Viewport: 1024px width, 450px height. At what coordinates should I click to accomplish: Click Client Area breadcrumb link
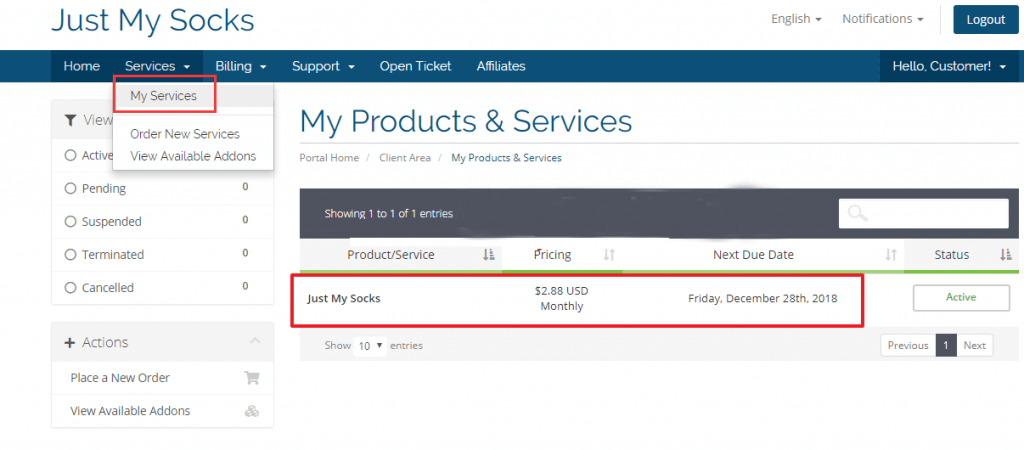[405, 157]
